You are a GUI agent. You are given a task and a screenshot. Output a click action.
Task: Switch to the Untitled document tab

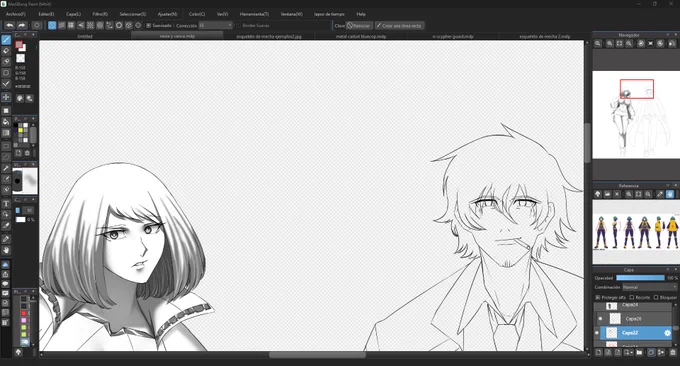pos(85,36)
